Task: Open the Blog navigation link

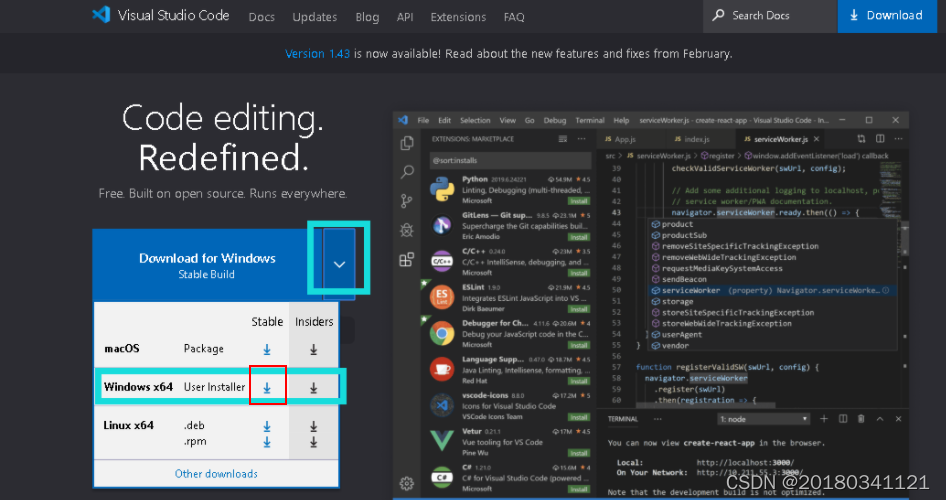Action: (367, 17)
